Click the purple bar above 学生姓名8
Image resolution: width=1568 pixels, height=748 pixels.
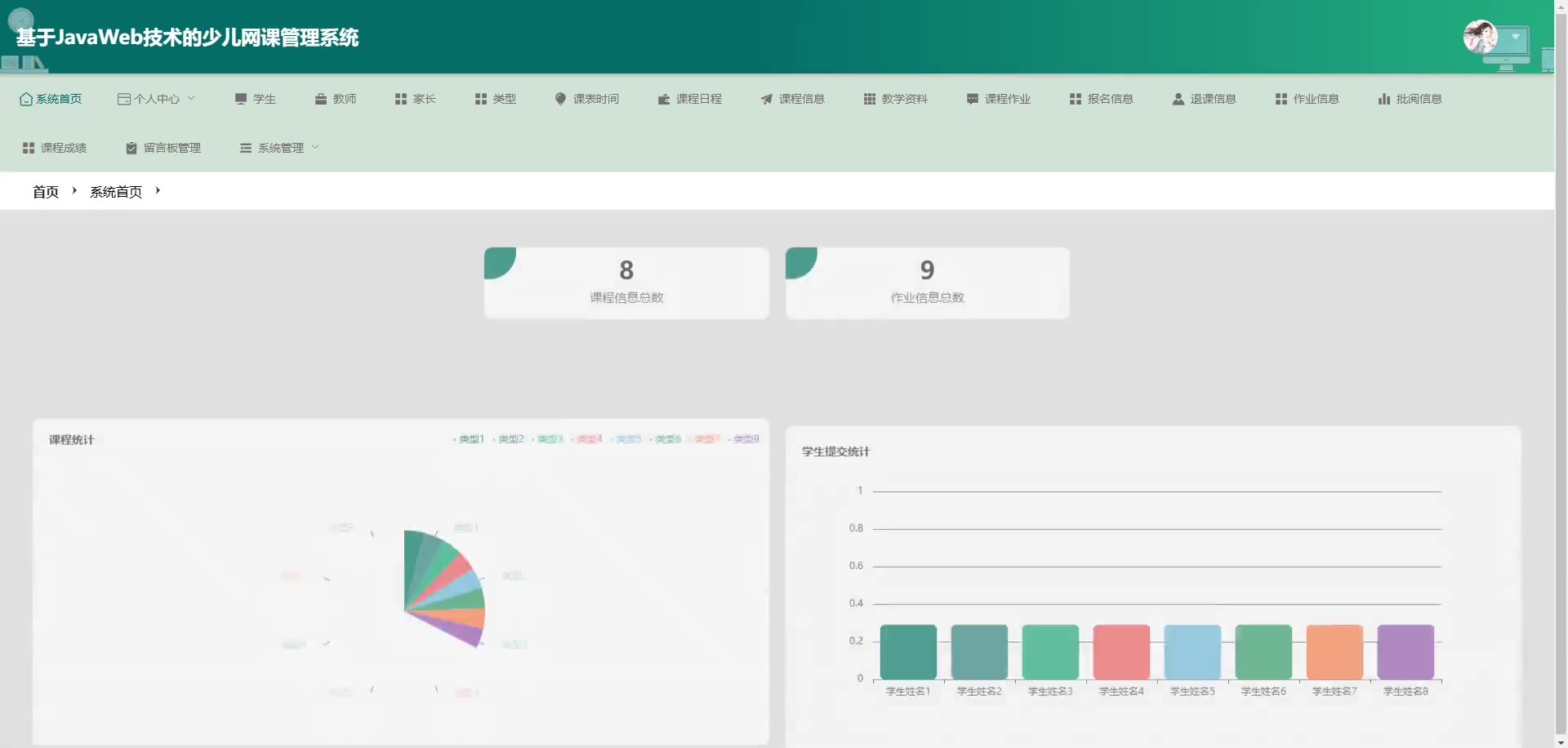click(1405, 652)
